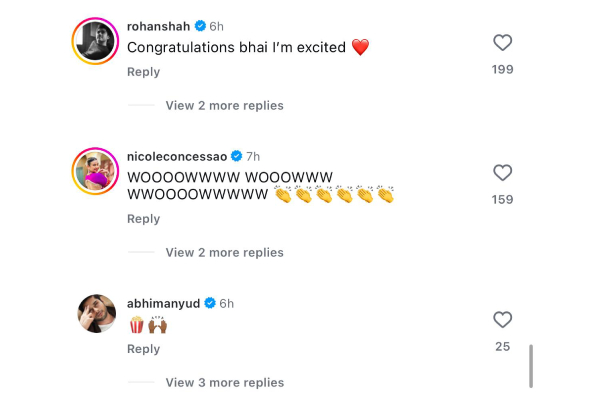Open rohanshah's profile picture
600x400 pixels.
pyautogui.click(x=96, y=42)
